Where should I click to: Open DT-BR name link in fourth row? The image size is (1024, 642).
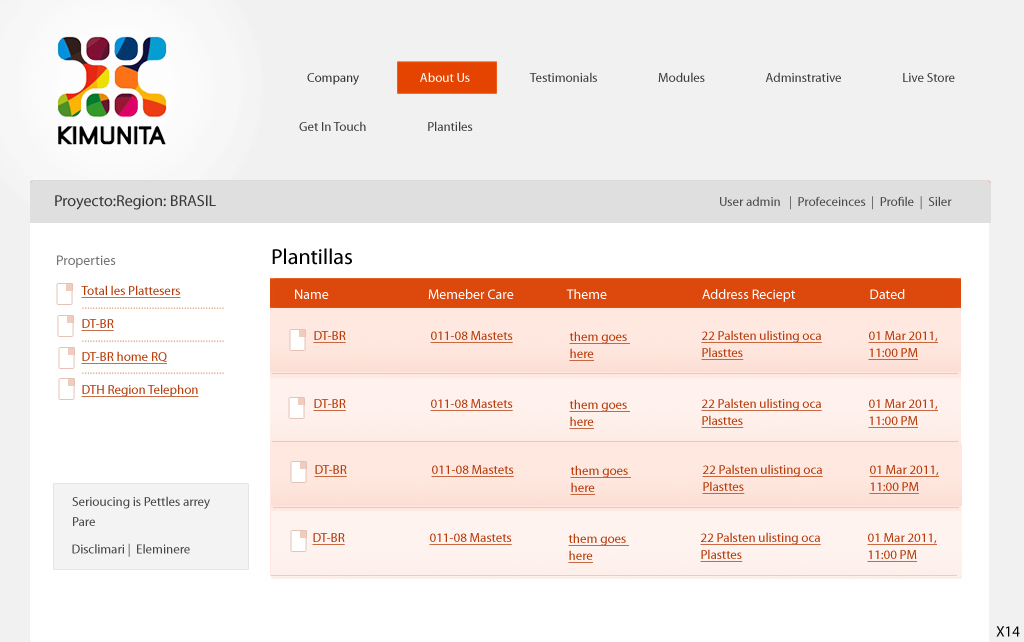coord(328,538)
